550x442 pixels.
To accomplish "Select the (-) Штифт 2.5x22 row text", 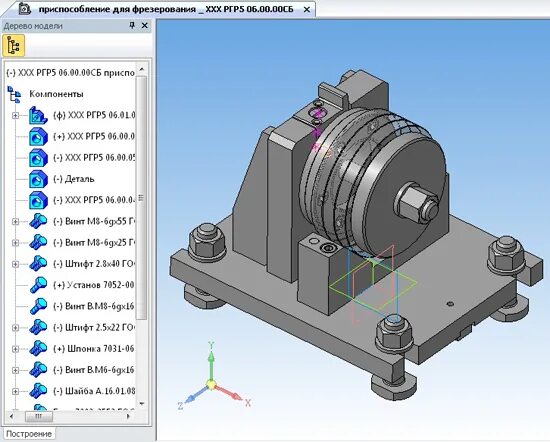I will 94,327.
